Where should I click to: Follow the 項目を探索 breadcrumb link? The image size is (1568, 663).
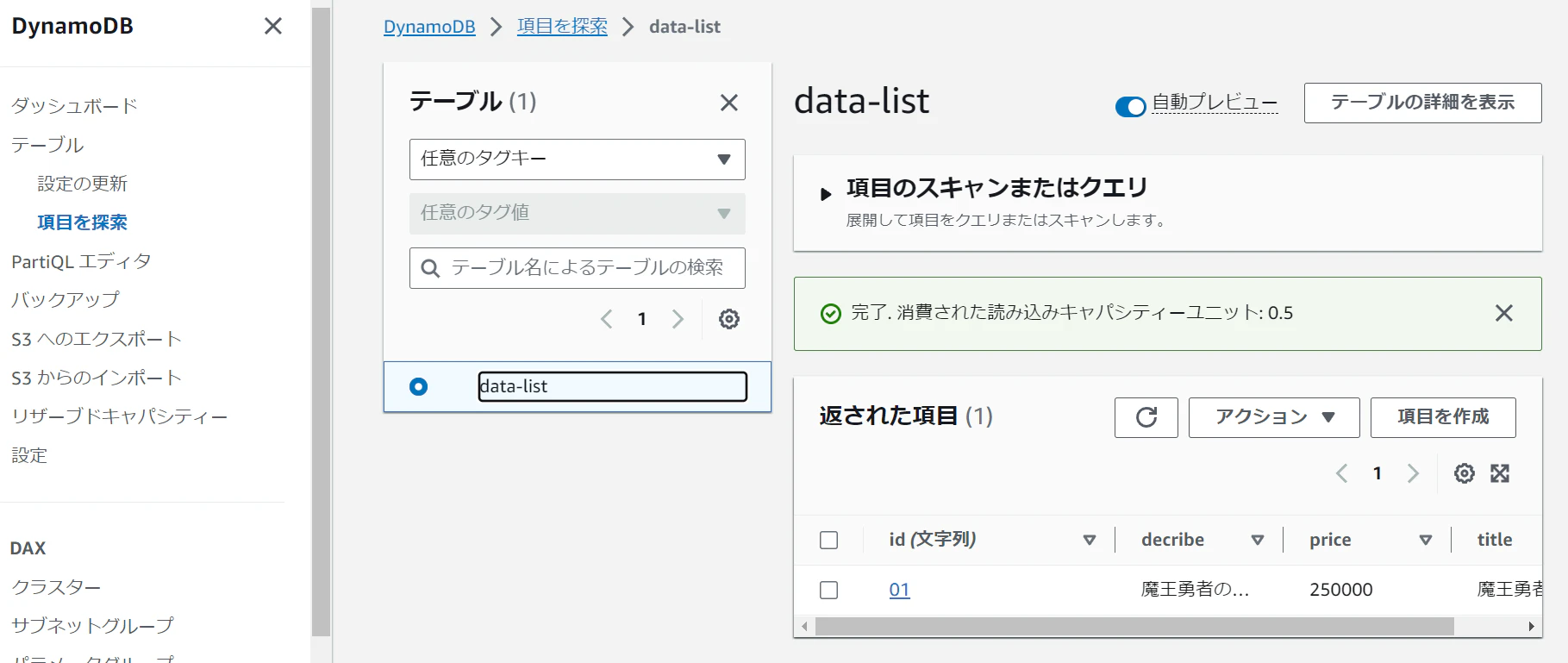562,27
